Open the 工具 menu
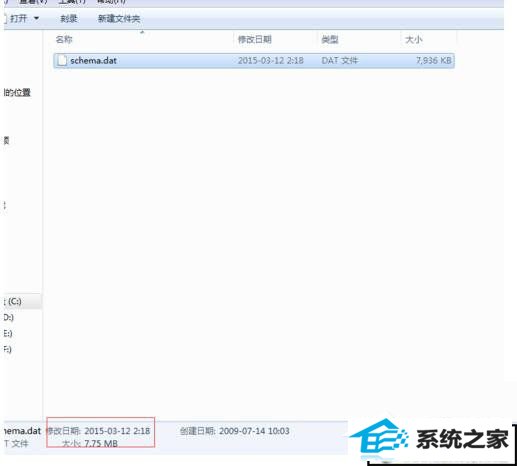This screenshot has height=466, width=517. tap(72, 2)
